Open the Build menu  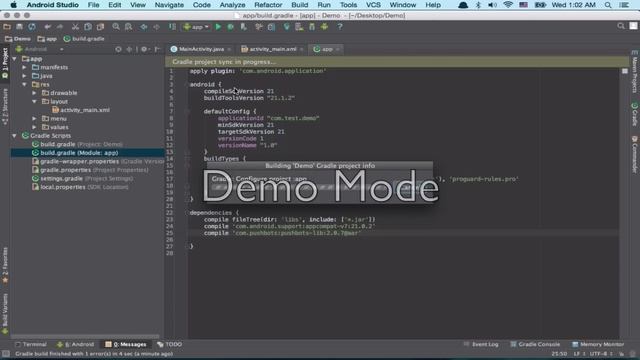point(300,5)
